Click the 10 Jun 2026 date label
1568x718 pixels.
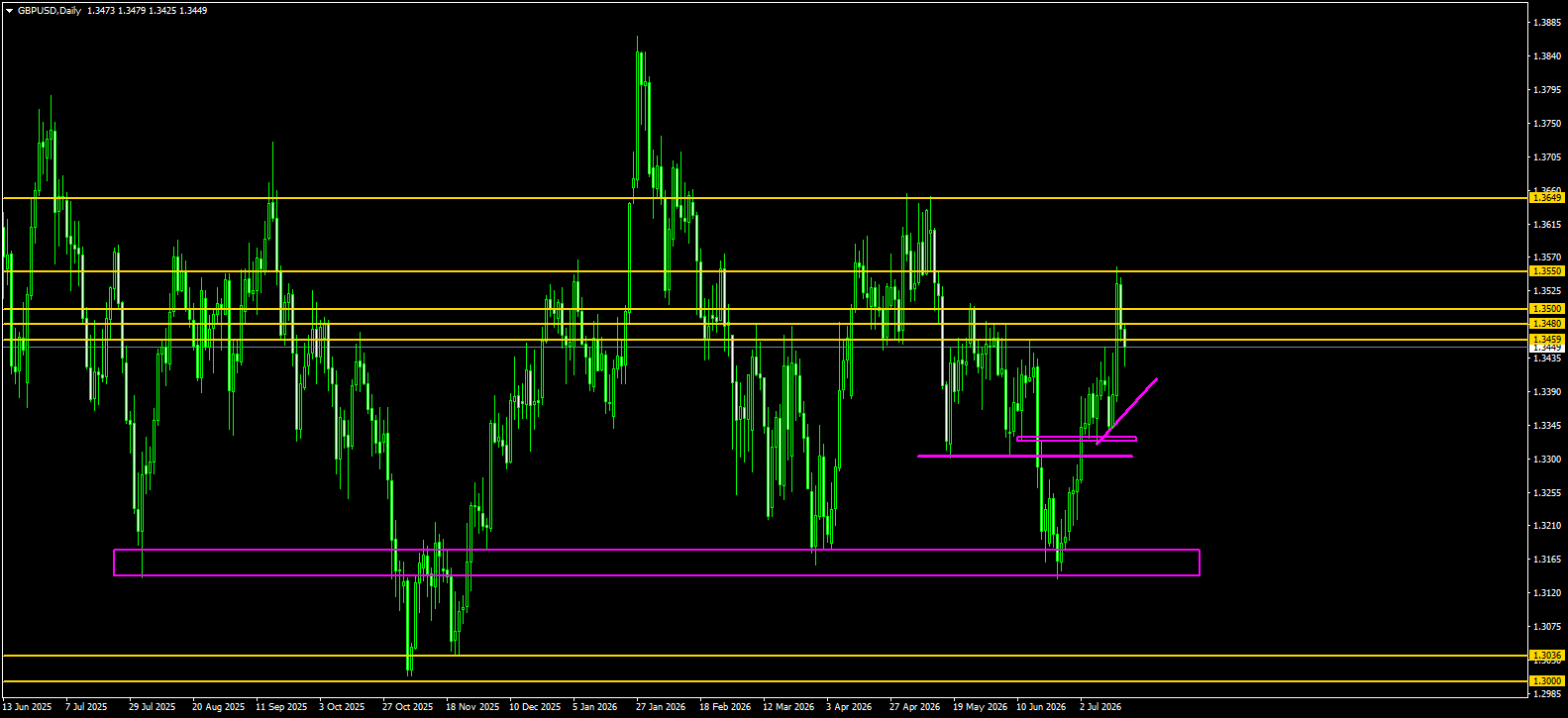1042,707
